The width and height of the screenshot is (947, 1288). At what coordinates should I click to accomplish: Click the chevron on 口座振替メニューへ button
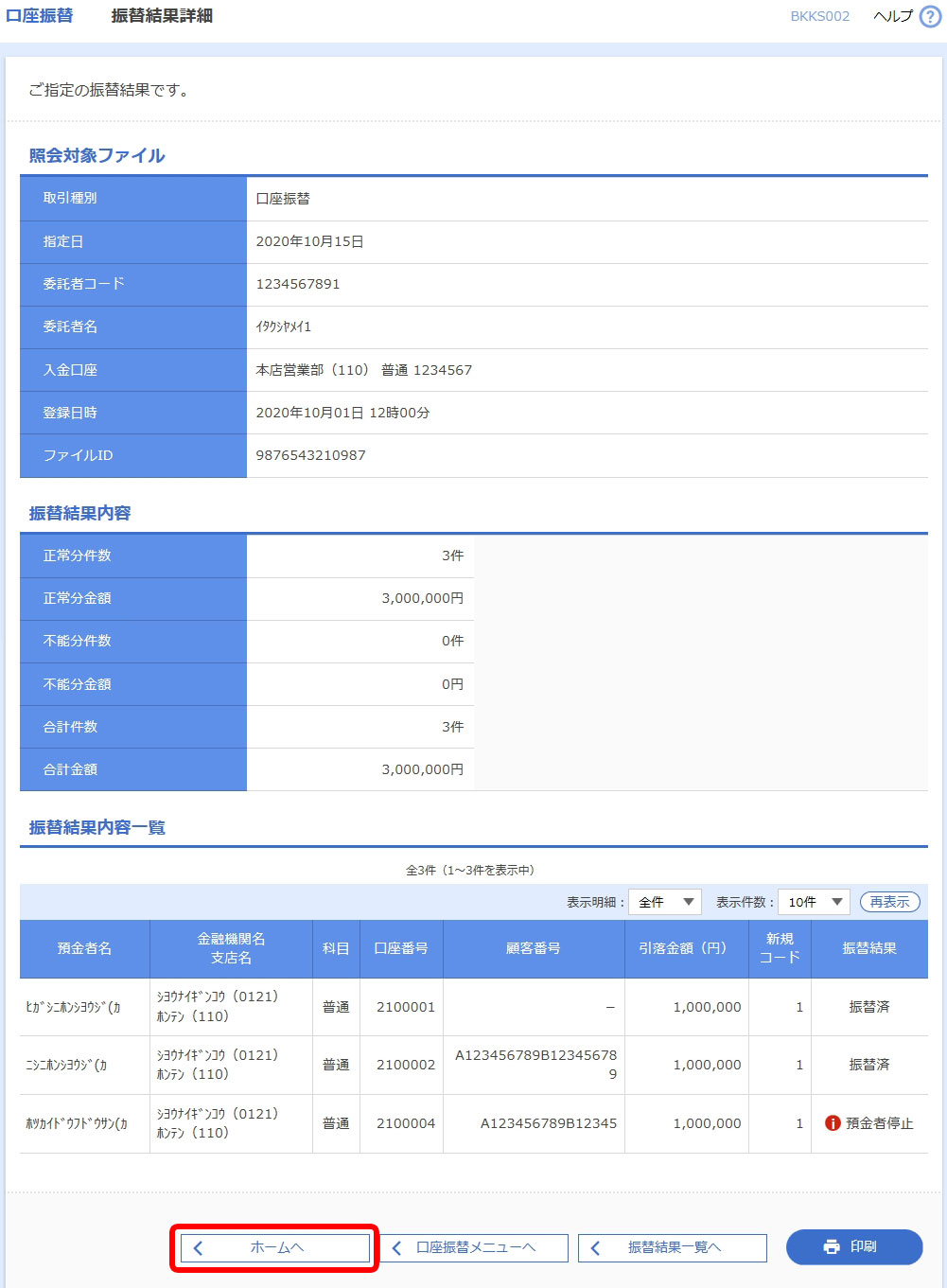396,1248
